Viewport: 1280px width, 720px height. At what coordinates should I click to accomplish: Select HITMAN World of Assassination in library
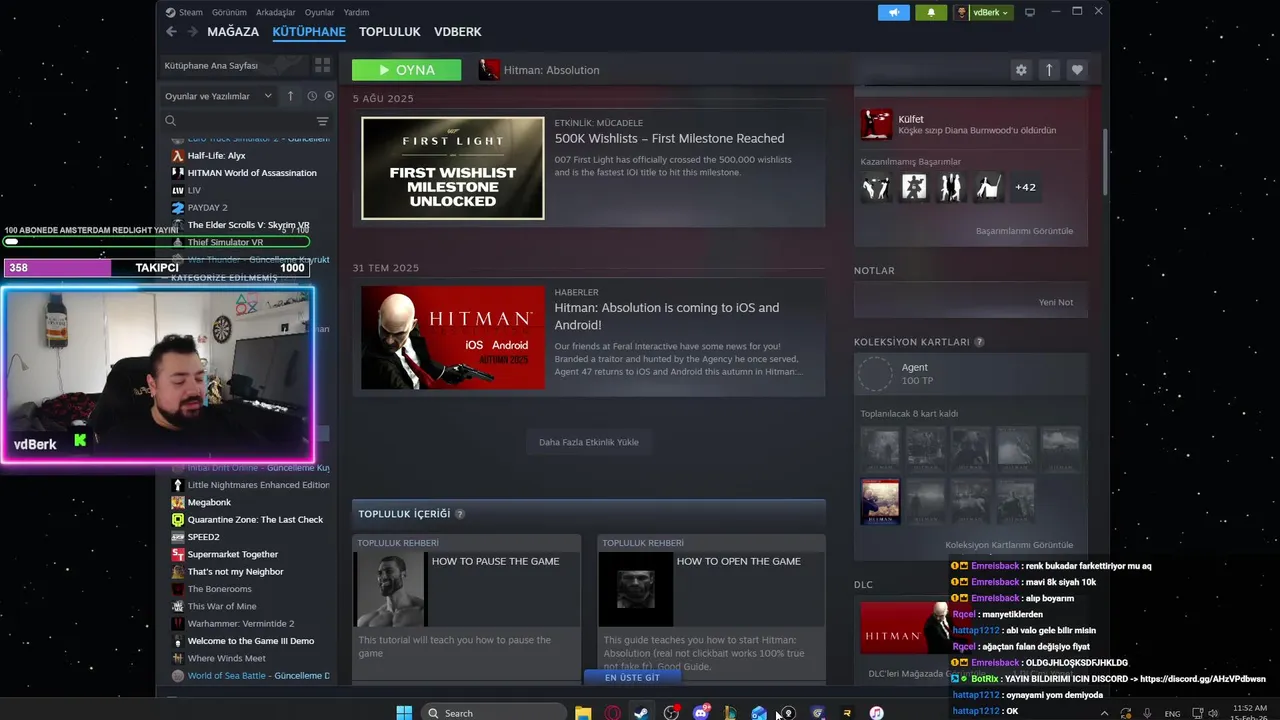point(252,173)
